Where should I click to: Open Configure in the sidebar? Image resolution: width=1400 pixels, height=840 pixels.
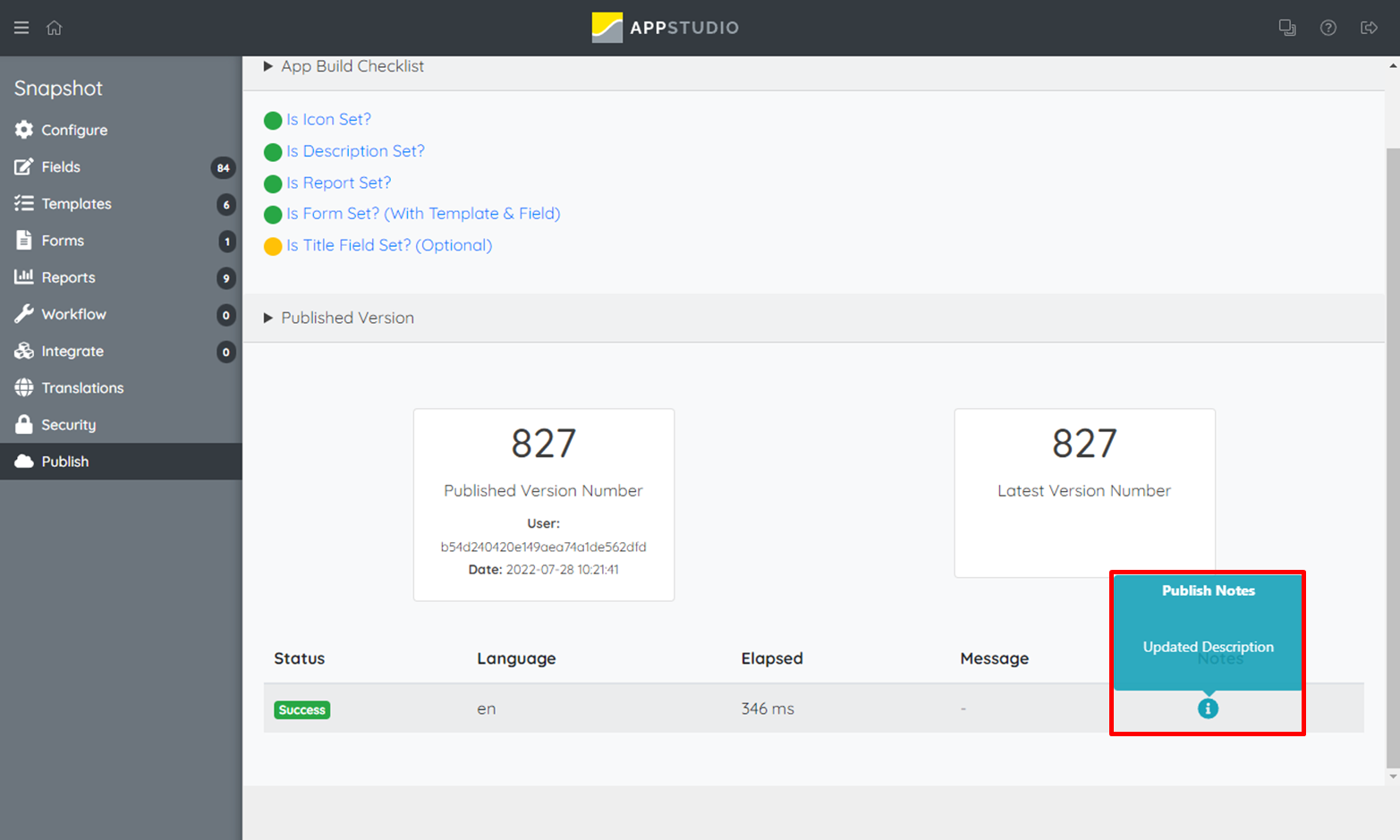coord(121,130)
